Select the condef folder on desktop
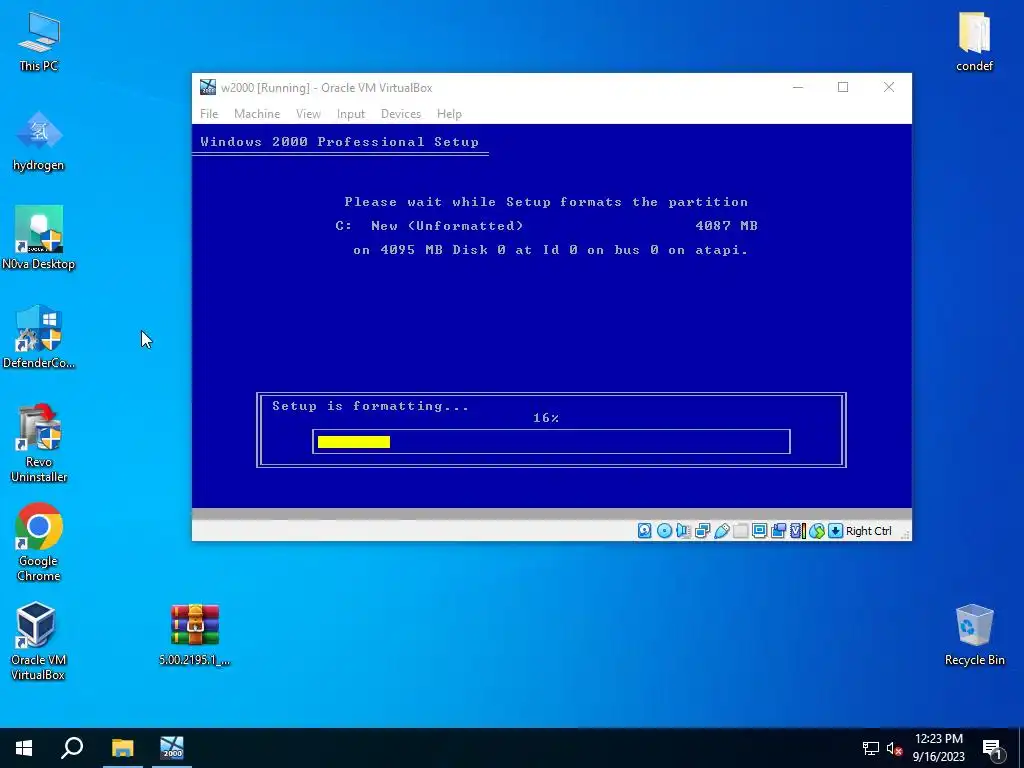Image resolution: width=1024 pixels, height=768 pixels. coord(974,41)
